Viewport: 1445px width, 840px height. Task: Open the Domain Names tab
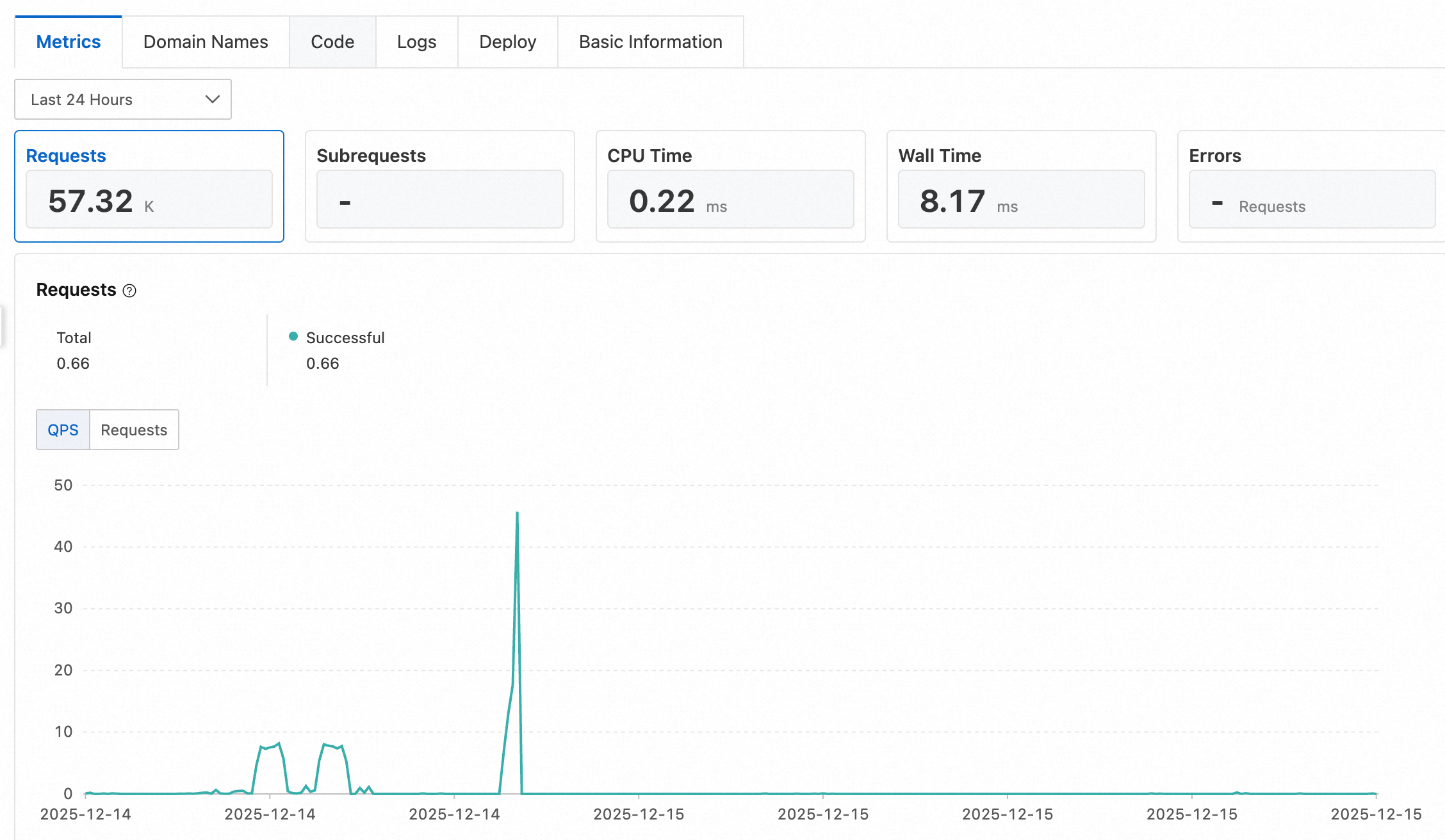point(206,42)
